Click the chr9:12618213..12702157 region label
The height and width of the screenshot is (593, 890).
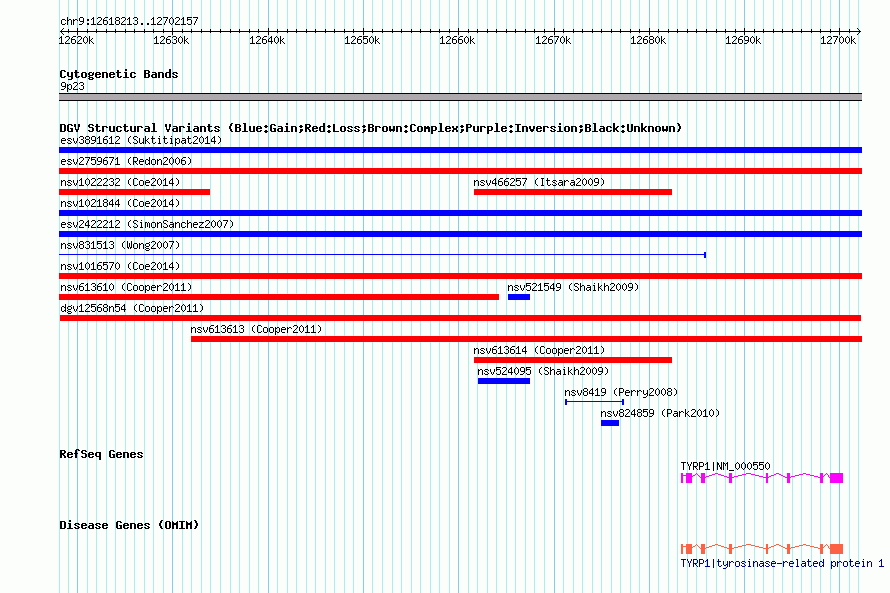click(129, 21)
